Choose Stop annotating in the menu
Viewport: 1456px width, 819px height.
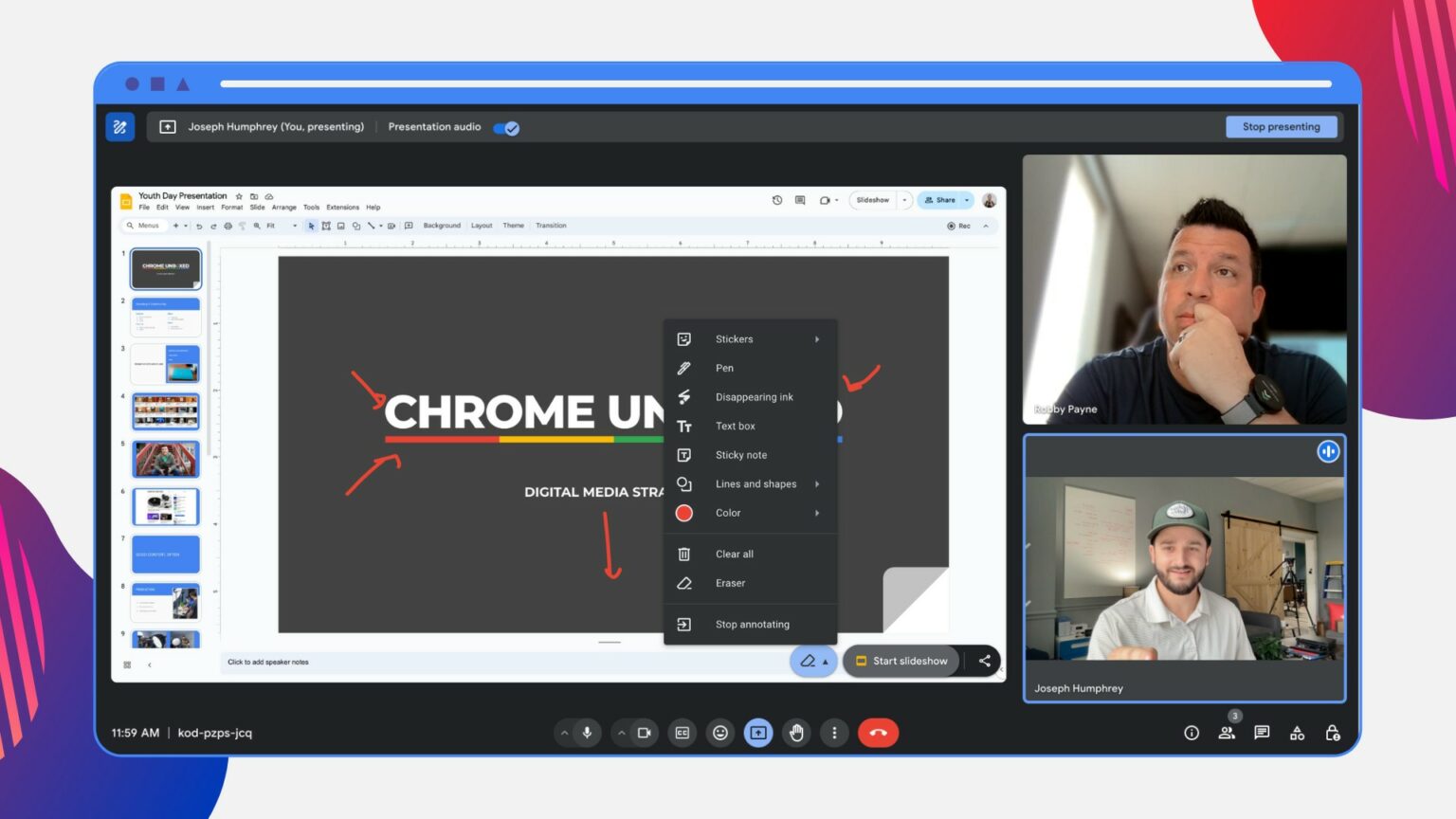click(752, 625)
